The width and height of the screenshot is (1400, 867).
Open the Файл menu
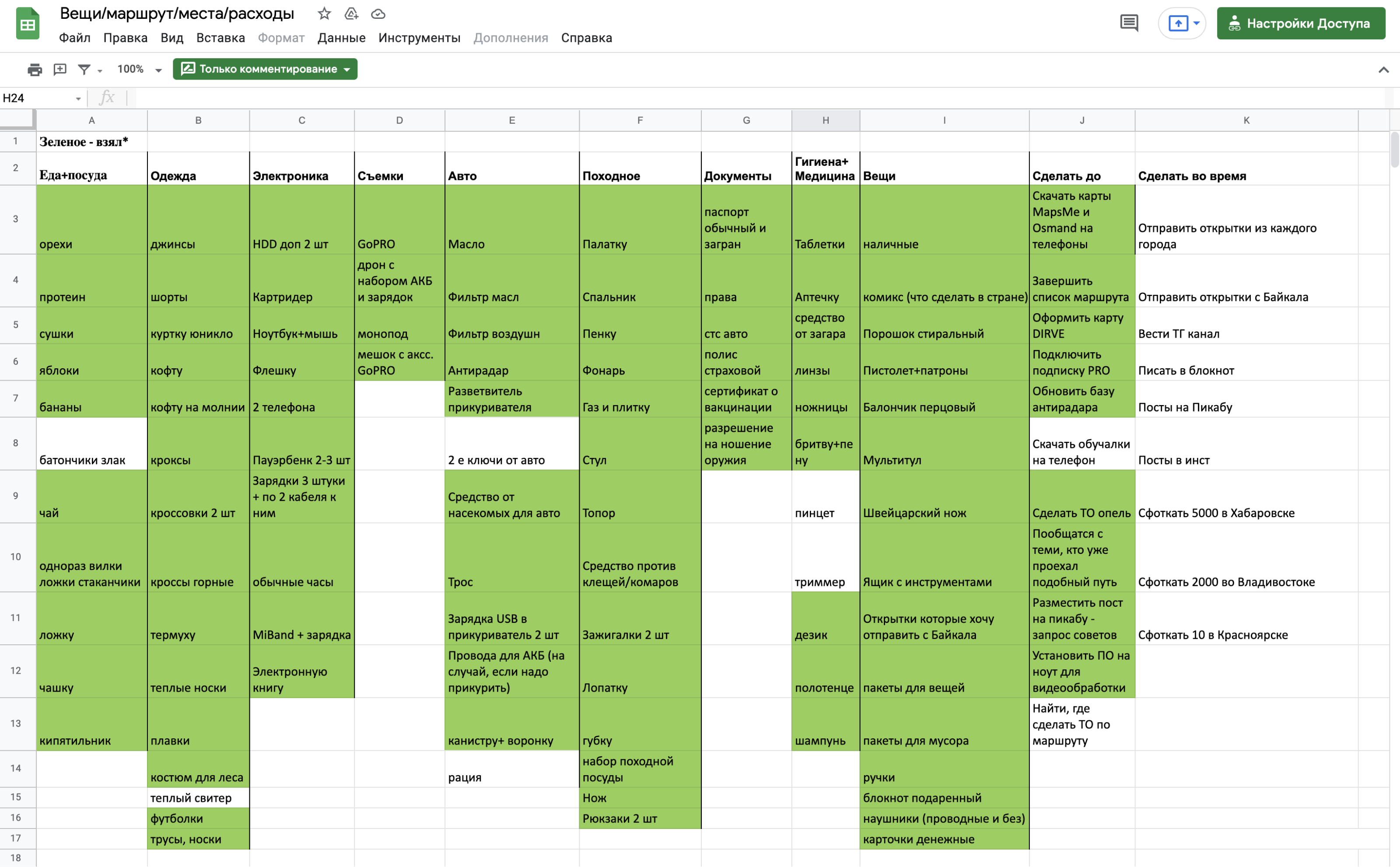(x=74, y=38)
